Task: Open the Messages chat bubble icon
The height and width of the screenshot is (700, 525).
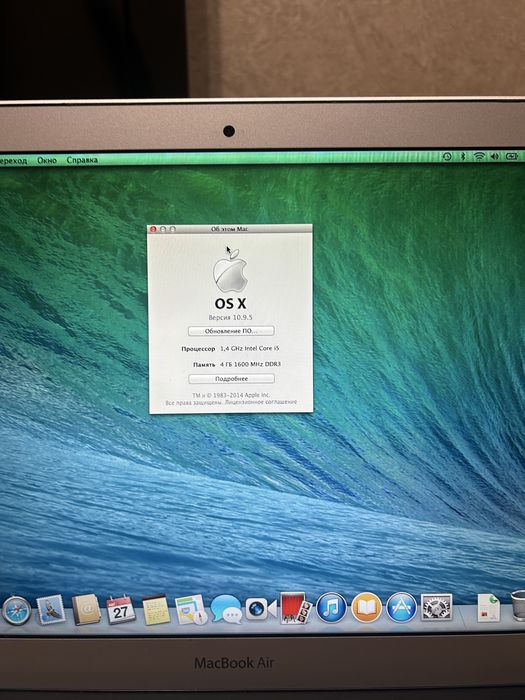Action: [x=226, y=609]
